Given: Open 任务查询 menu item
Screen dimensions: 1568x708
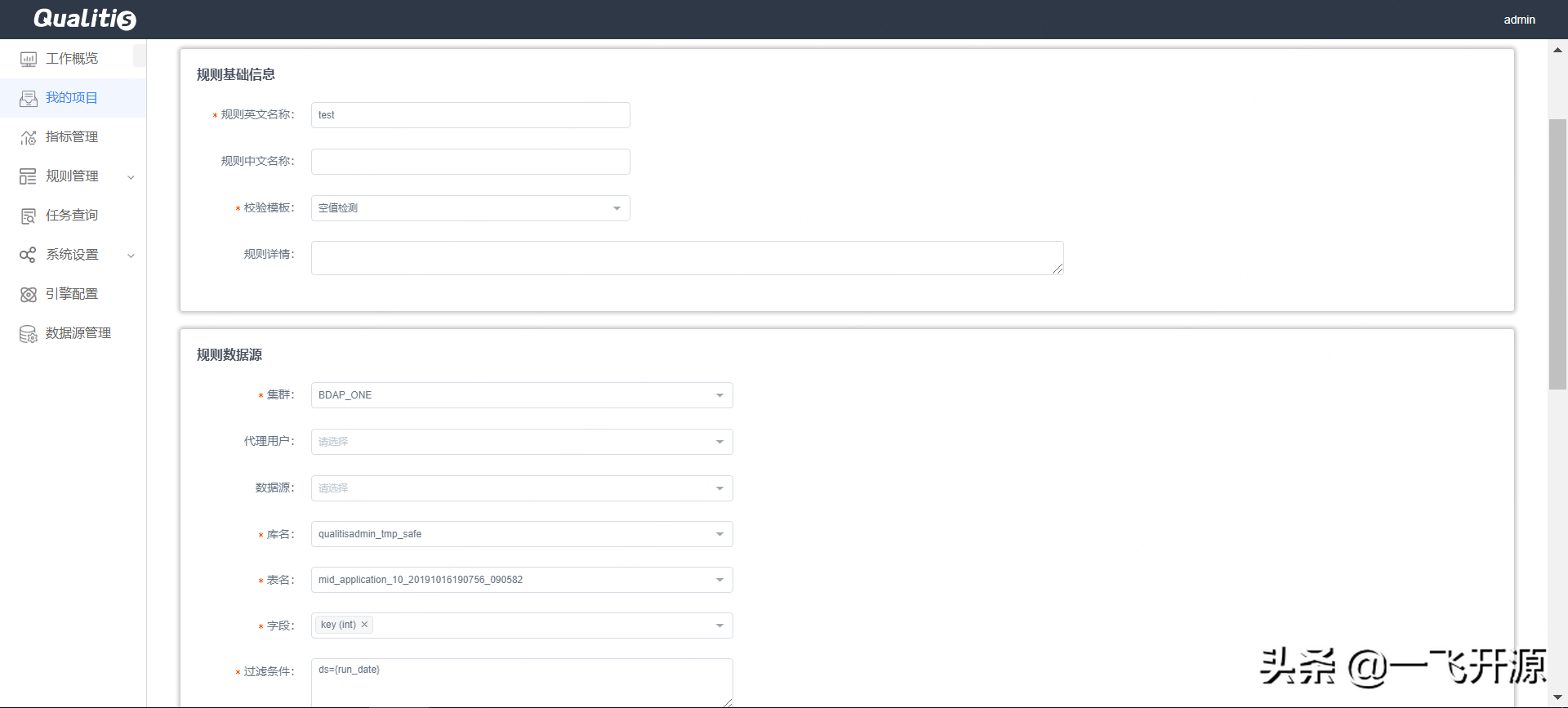Looking at the screenshot, I should [x=73, y=216].
